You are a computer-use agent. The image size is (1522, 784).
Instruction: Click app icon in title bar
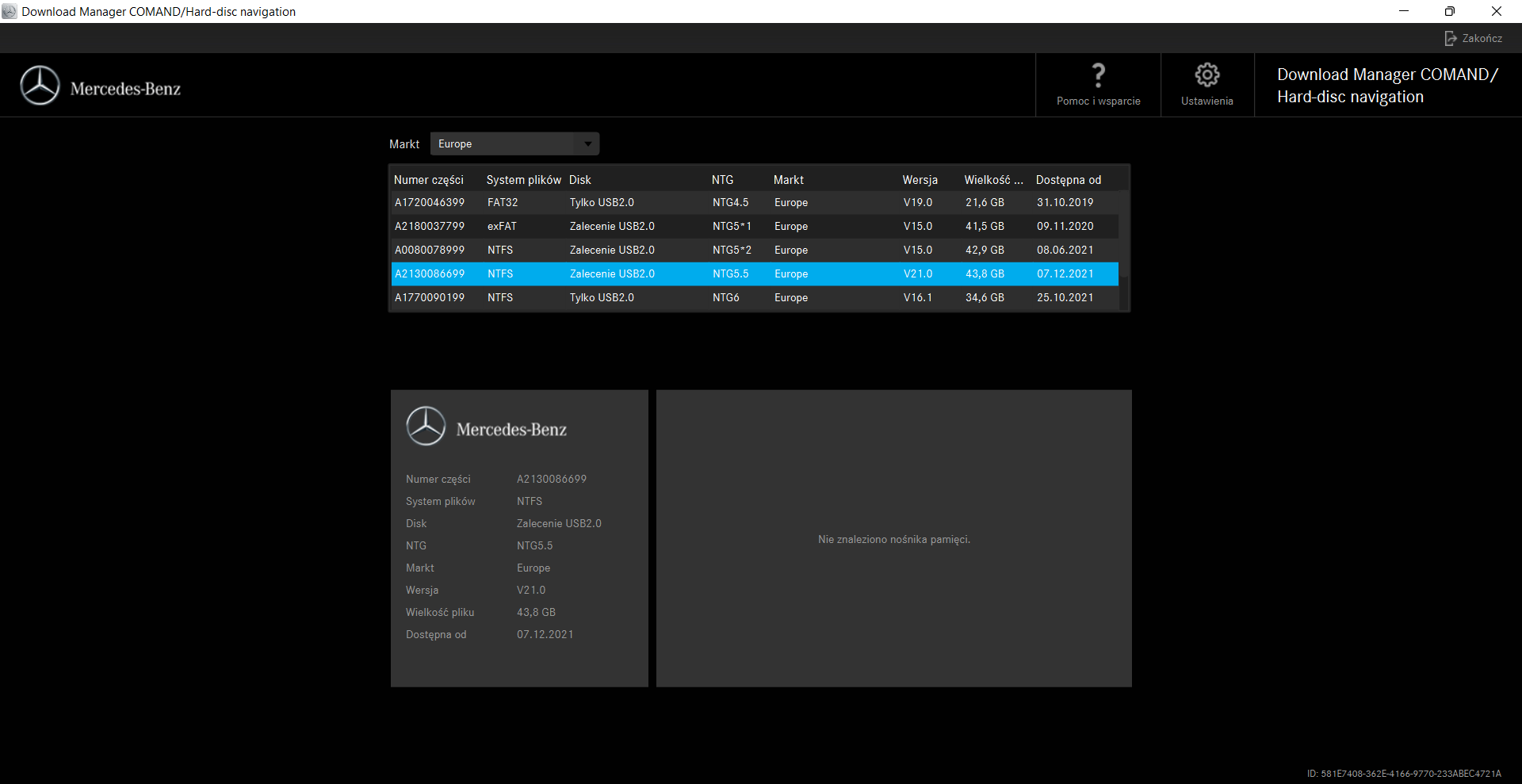coord(10,11)
